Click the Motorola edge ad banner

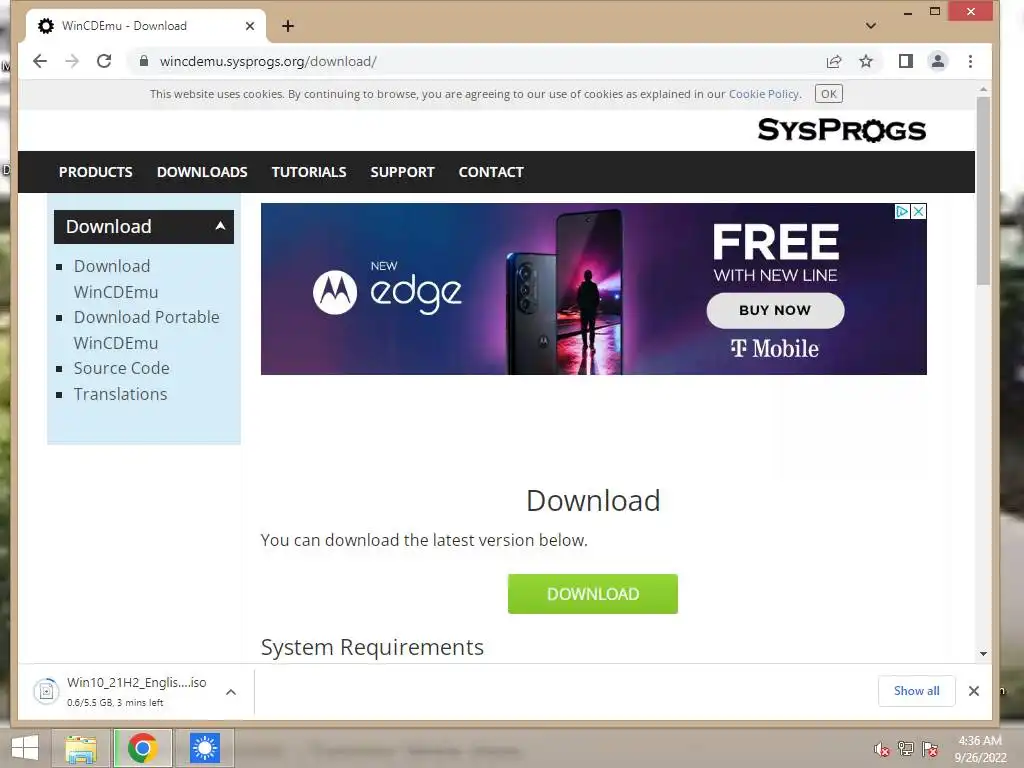(594, 289)
